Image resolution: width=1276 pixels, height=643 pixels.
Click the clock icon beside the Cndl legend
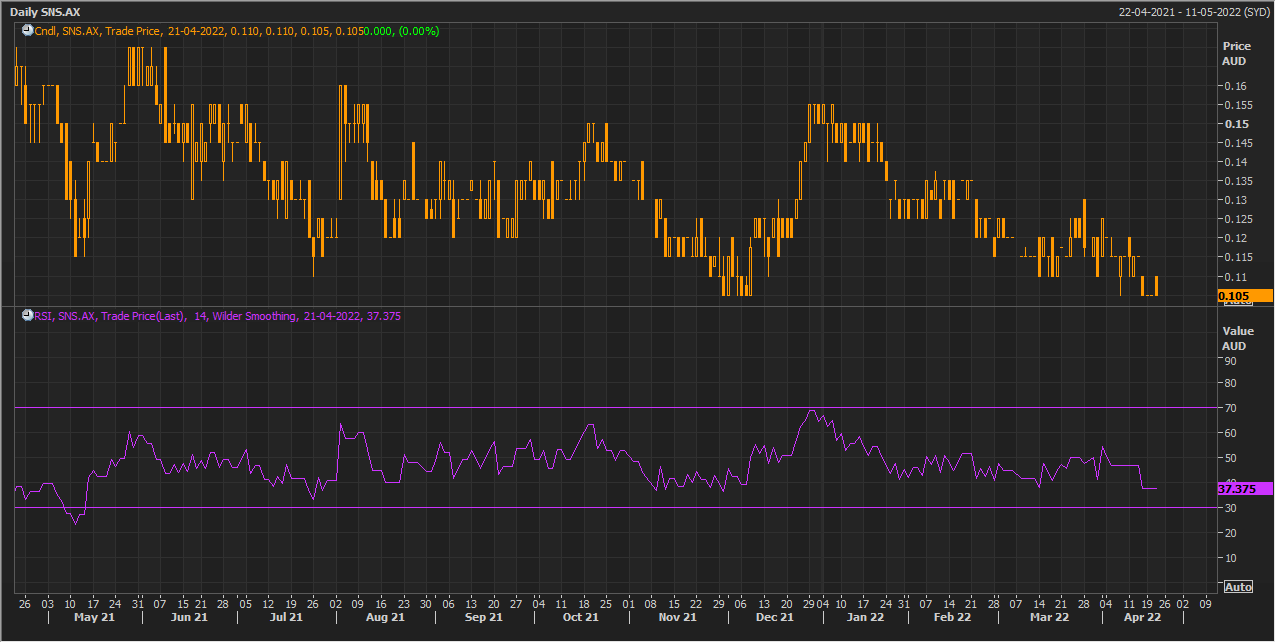pyautogui.click(x=27, y=31)
